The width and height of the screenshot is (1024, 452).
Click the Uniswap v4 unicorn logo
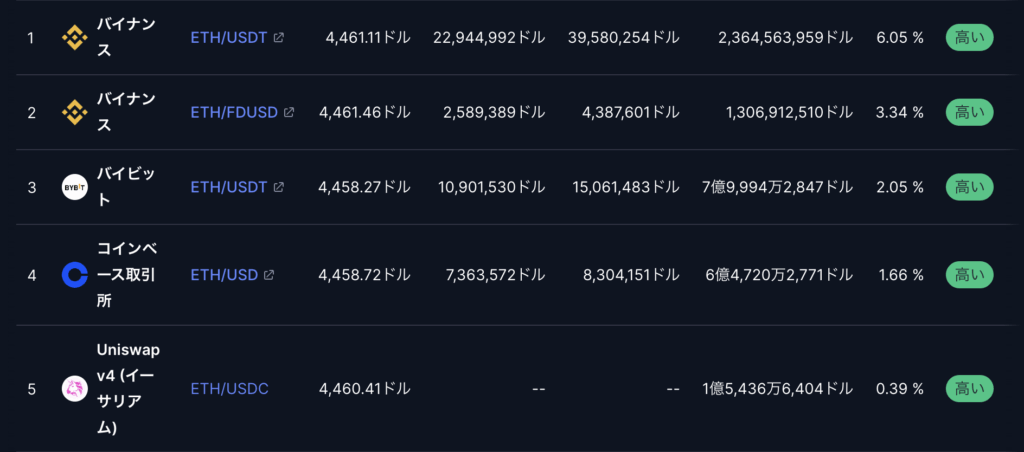coord(74,389)
